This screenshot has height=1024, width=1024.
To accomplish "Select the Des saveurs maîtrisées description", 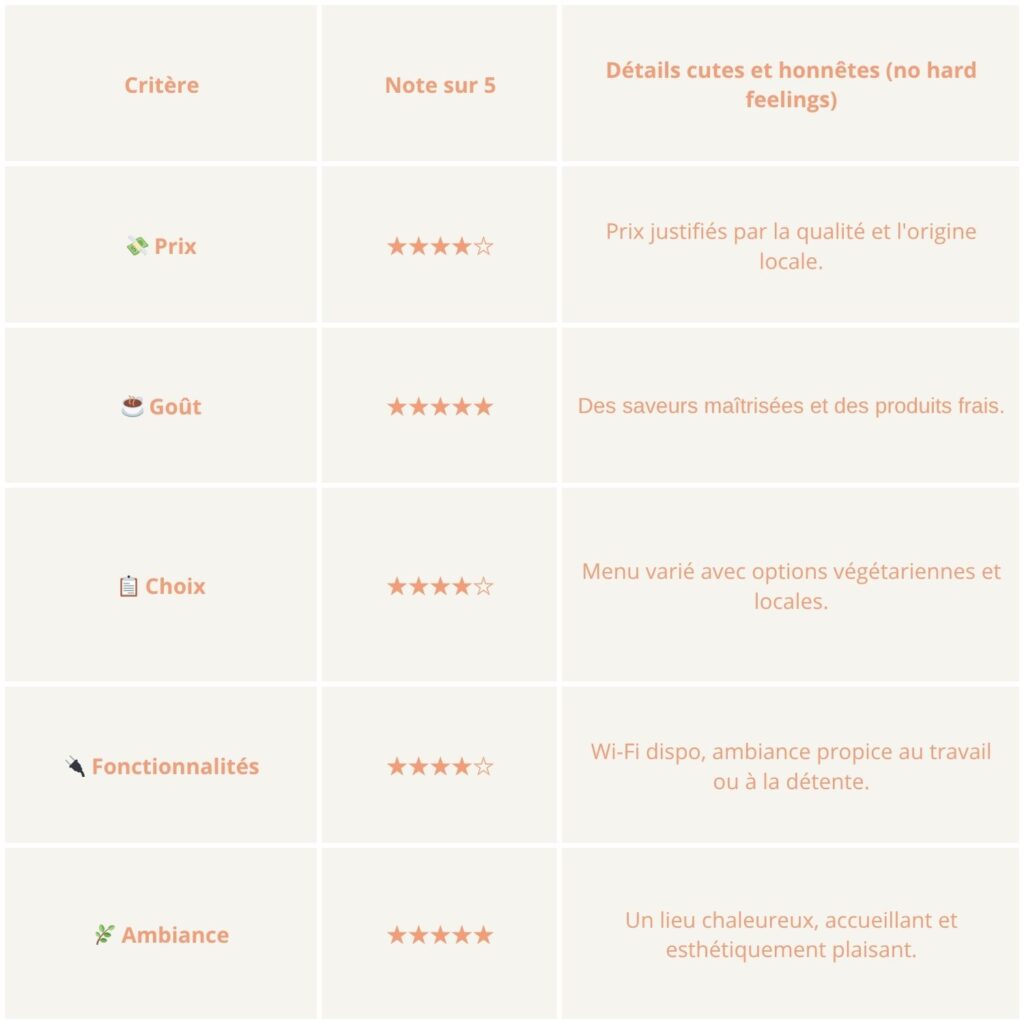I will click(791, 406).
